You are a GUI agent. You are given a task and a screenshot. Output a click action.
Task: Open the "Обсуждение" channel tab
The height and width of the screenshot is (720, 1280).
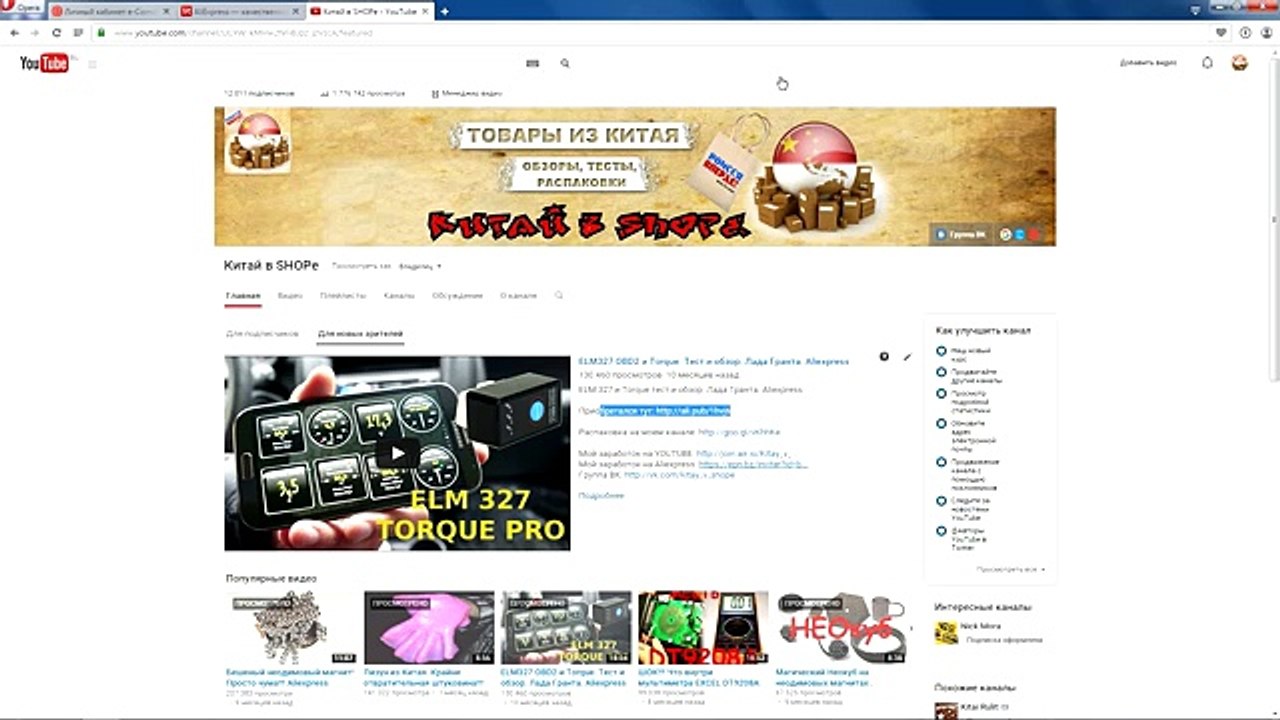(457, 296)
